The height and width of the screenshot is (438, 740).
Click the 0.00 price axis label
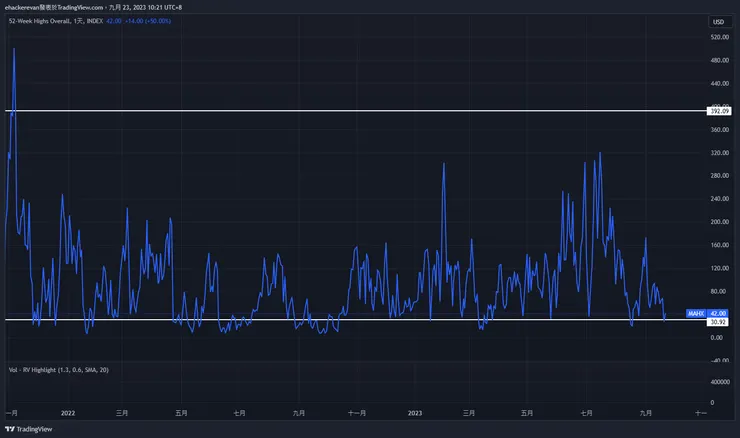point(716,337)
